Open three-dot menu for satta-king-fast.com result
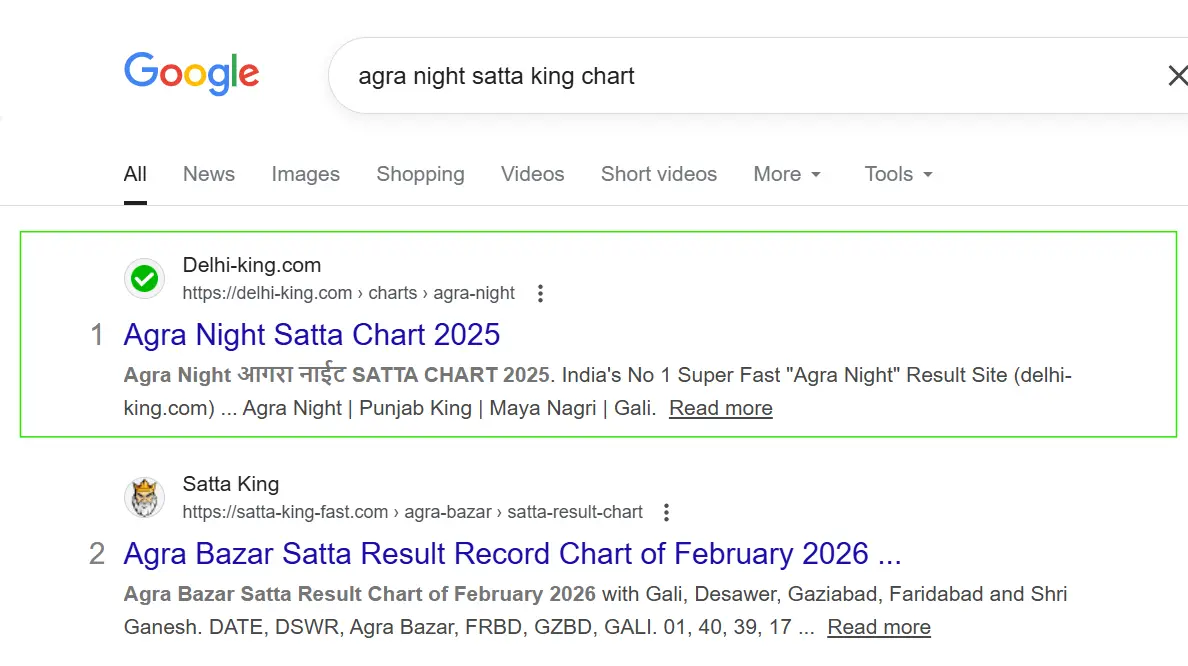The height and width of the screenshot is (666, 1188). 667,512
